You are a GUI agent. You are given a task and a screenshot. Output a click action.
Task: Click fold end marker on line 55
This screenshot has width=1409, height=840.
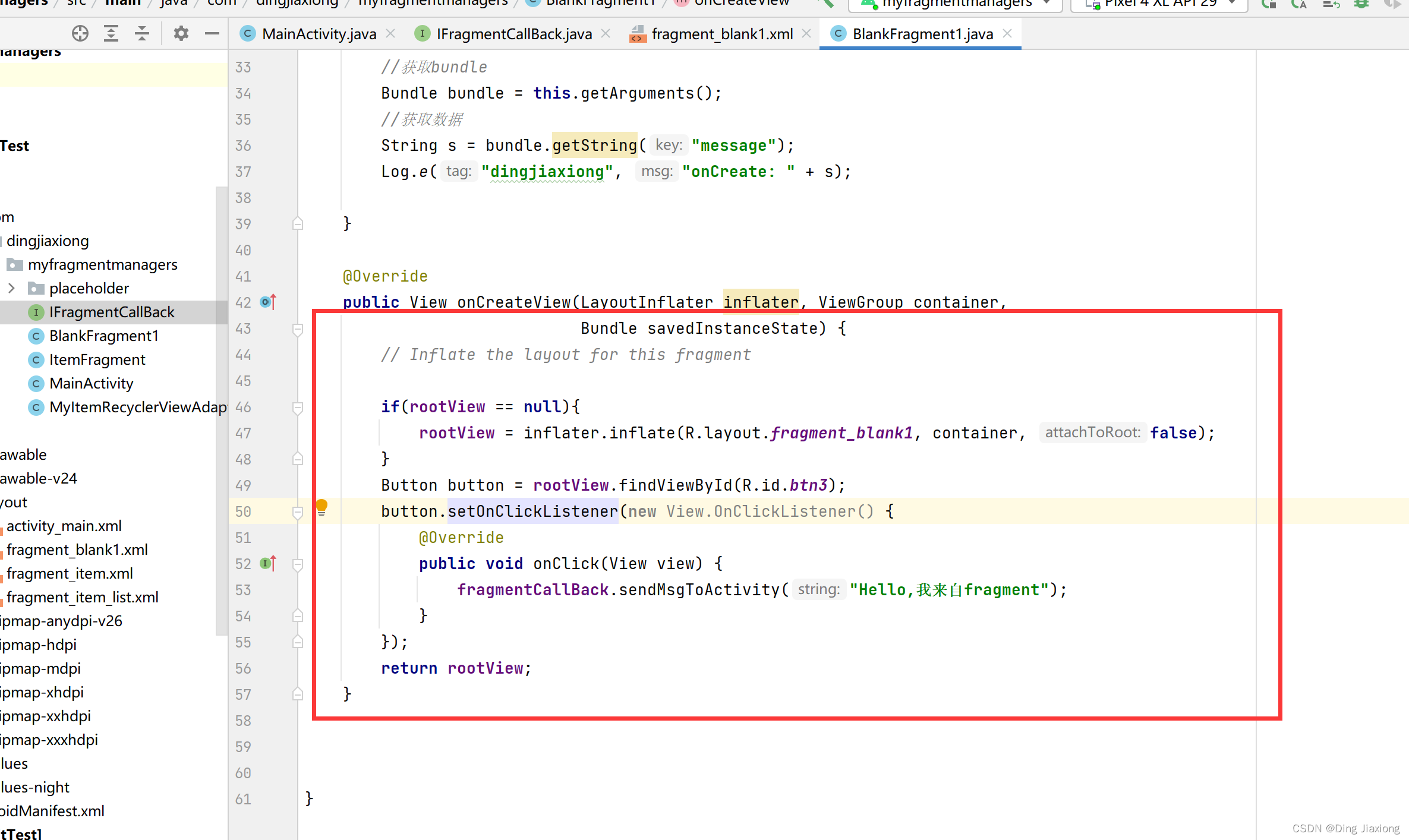(298, 642)
